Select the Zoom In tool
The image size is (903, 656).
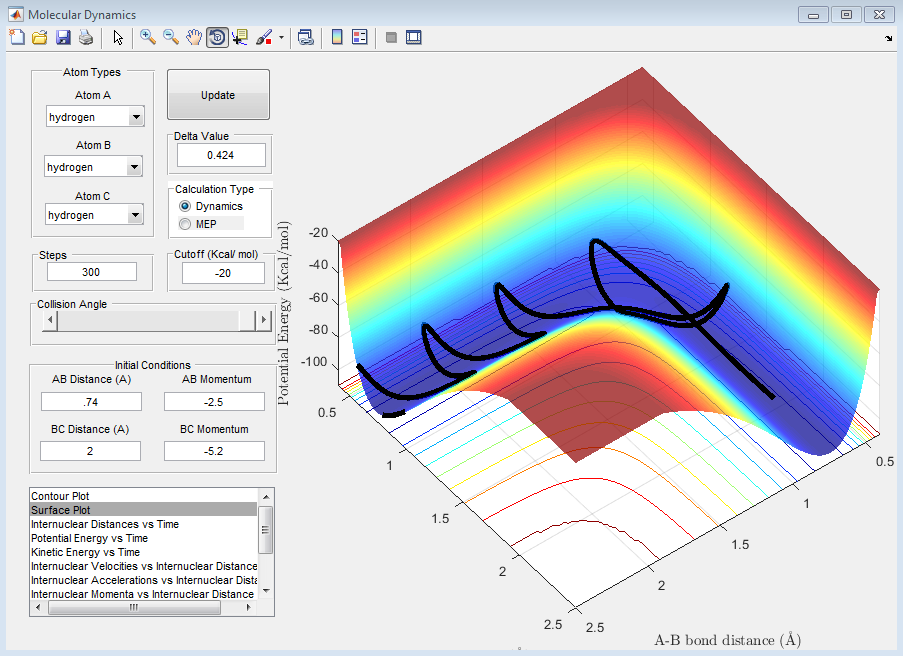pyautogui.click(x=147, y=37)
